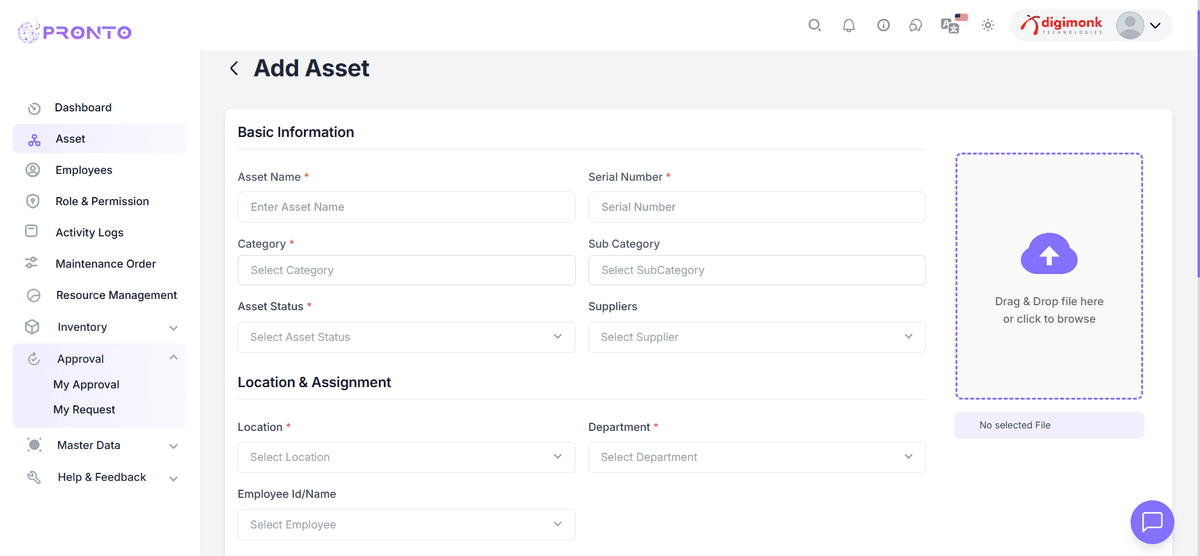Click the Dashboard gauge icon
The width and height of the screenshot is (1200, 556).
pos(34,108)
